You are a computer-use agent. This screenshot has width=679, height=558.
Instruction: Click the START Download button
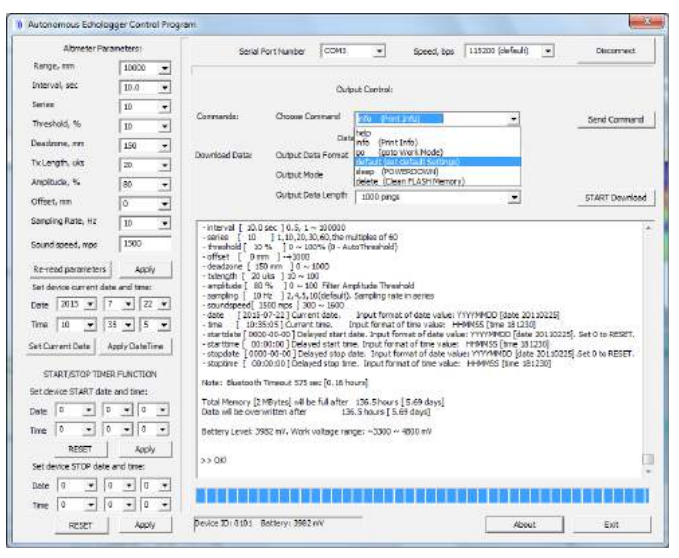[x=618, y=198]
